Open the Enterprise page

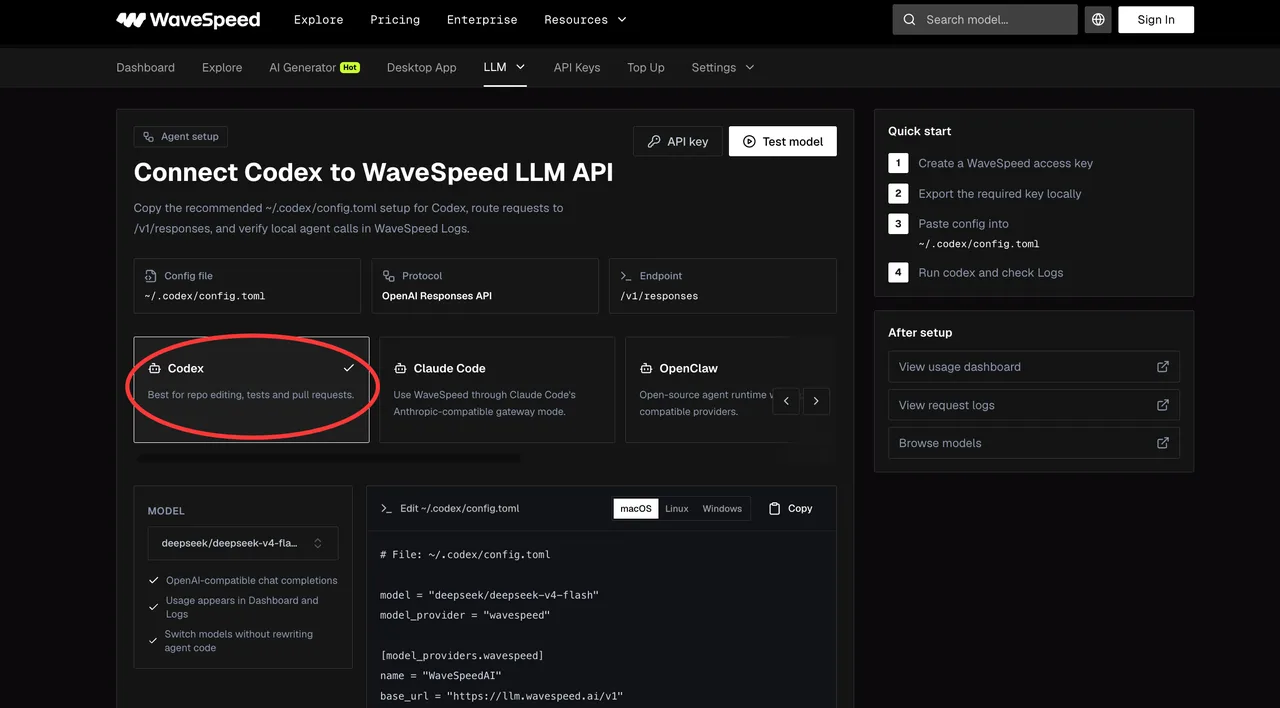coord(482,19)
